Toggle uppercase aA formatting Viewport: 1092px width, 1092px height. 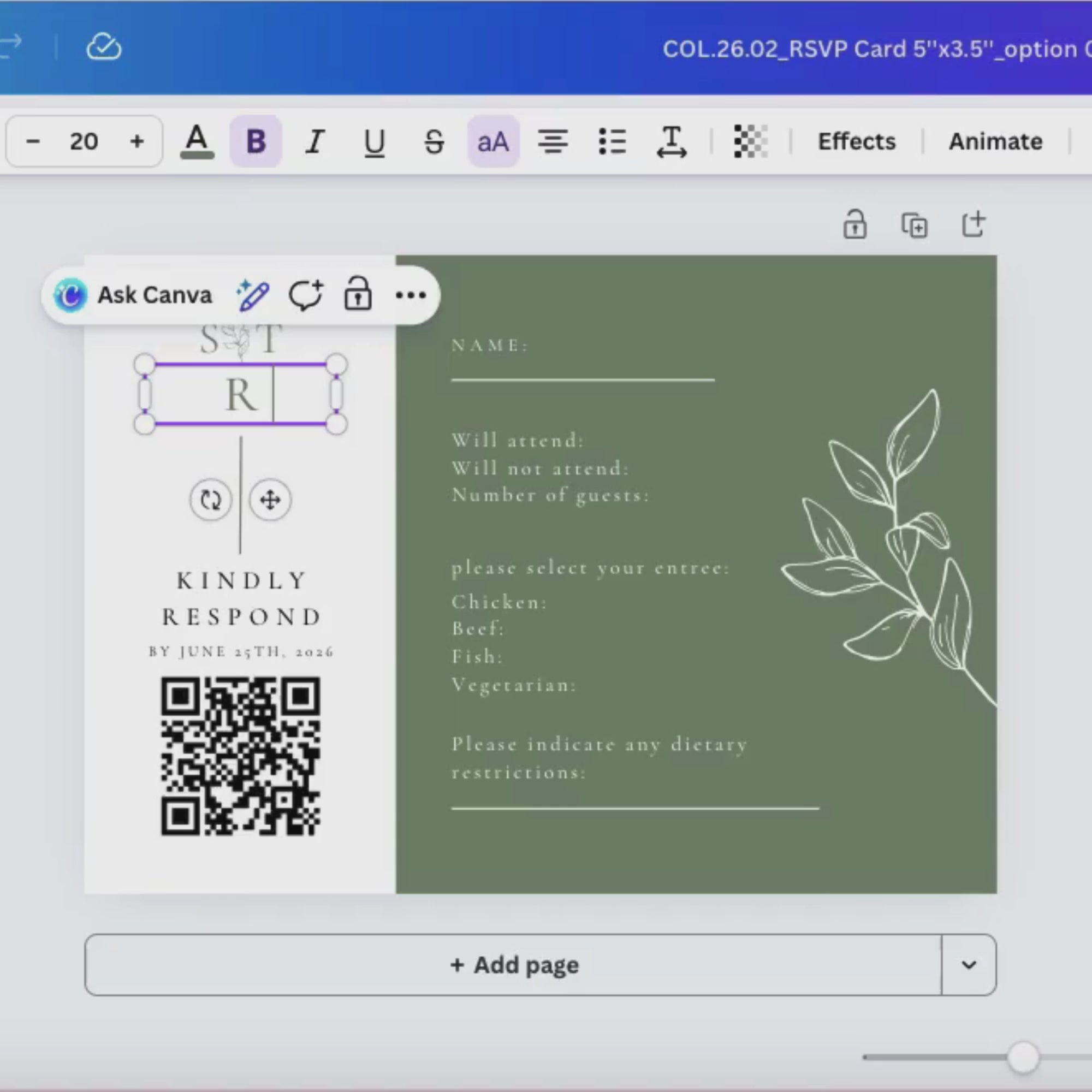[494, 141]
